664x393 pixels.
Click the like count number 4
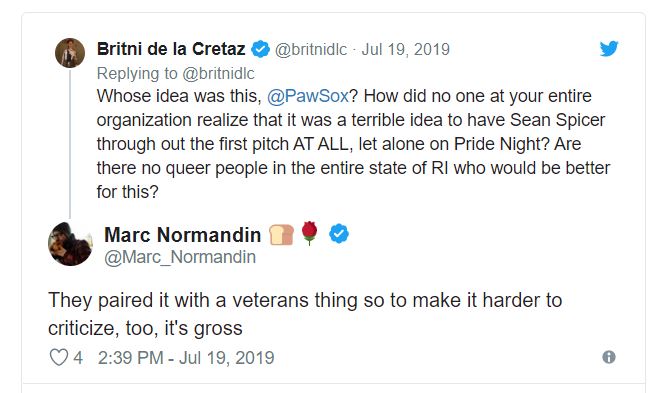[78, 358]
